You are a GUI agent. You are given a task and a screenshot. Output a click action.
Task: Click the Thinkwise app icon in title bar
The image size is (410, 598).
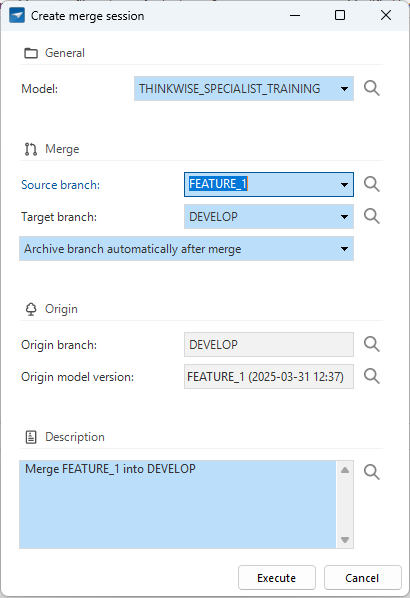(x=17, y=16)
